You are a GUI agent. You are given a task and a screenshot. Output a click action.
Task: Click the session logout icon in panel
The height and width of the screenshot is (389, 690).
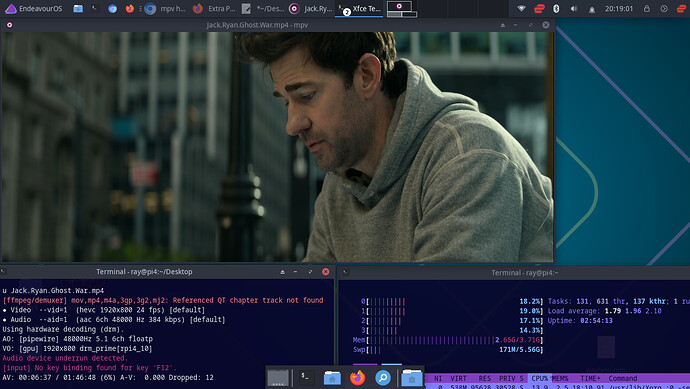tap(664, 8)
